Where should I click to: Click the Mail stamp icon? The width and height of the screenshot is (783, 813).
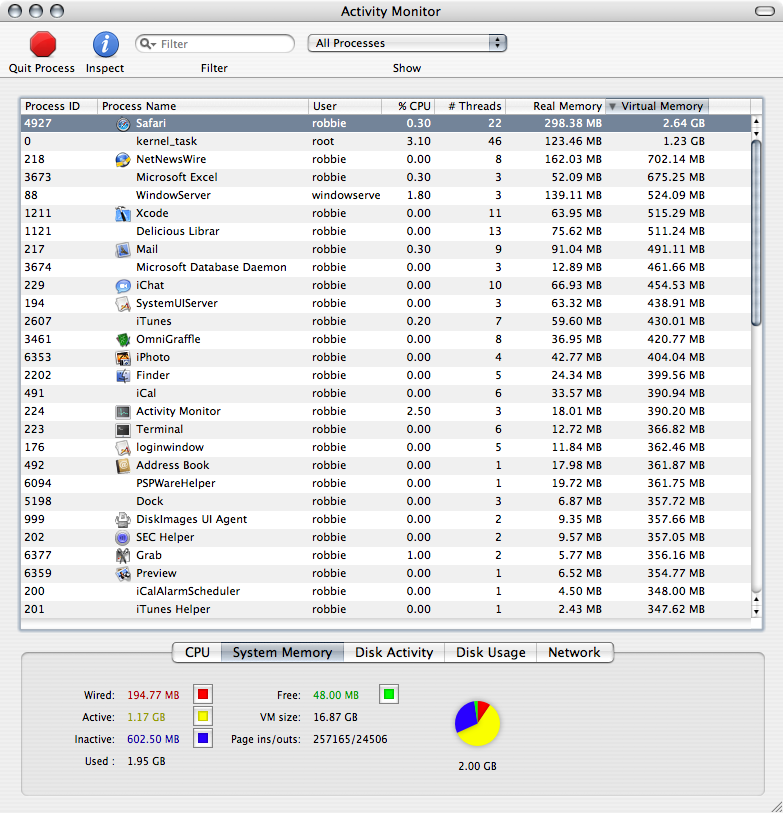coord(123,249)
